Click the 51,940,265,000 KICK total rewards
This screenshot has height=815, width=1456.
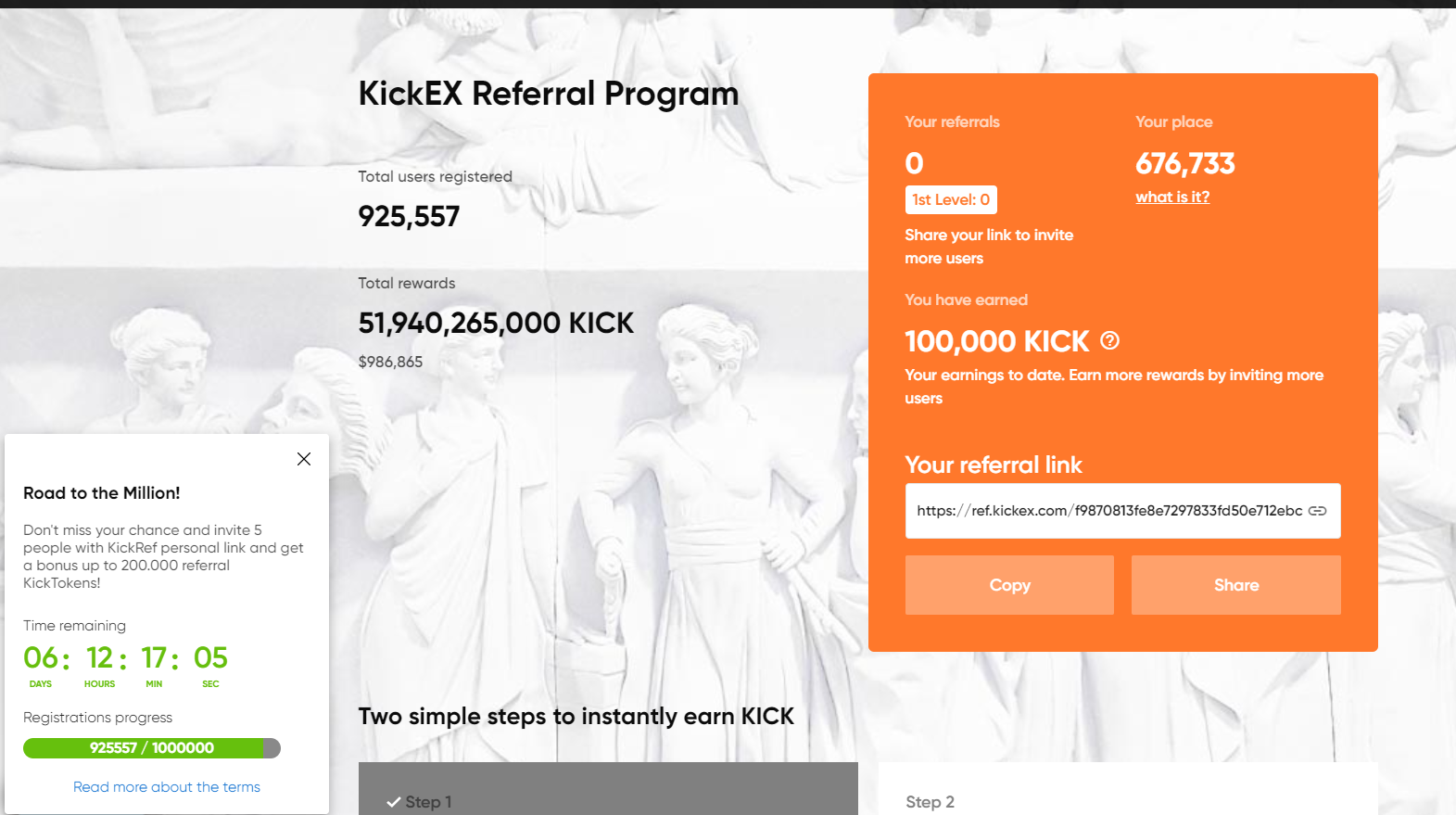496,323
